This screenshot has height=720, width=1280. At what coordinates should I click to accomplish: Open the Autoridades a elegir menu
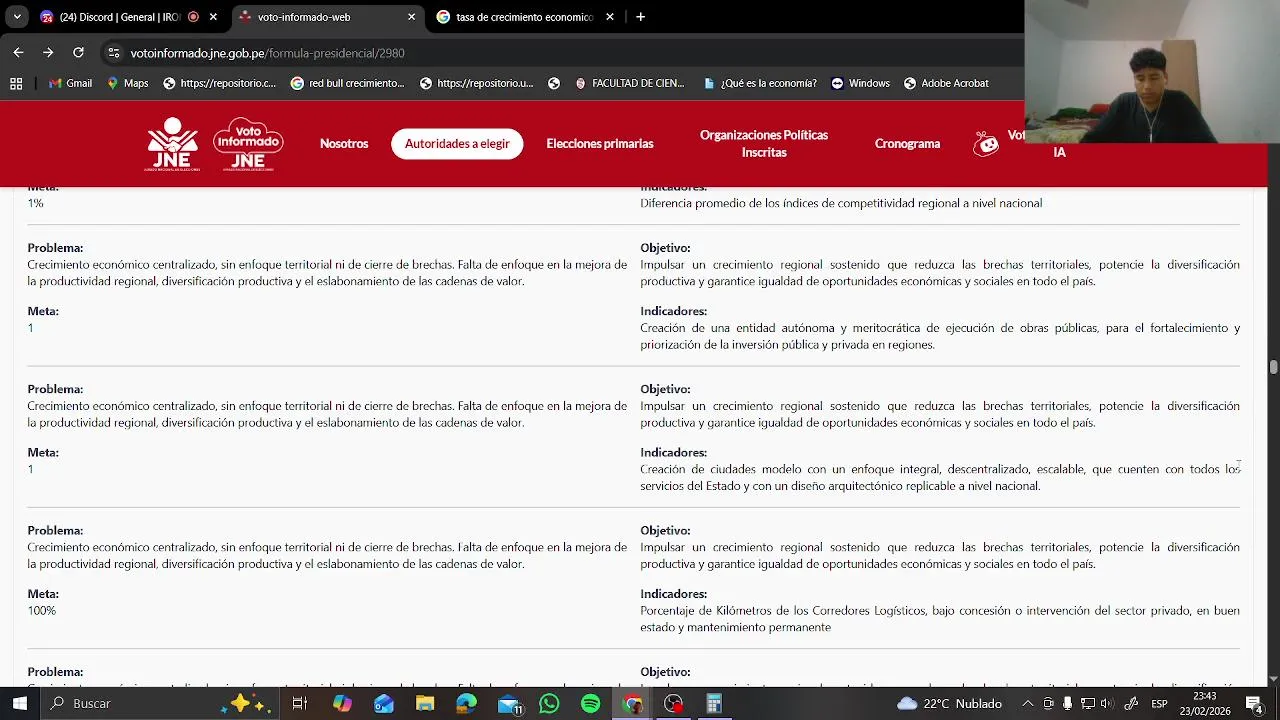[457, 144]
